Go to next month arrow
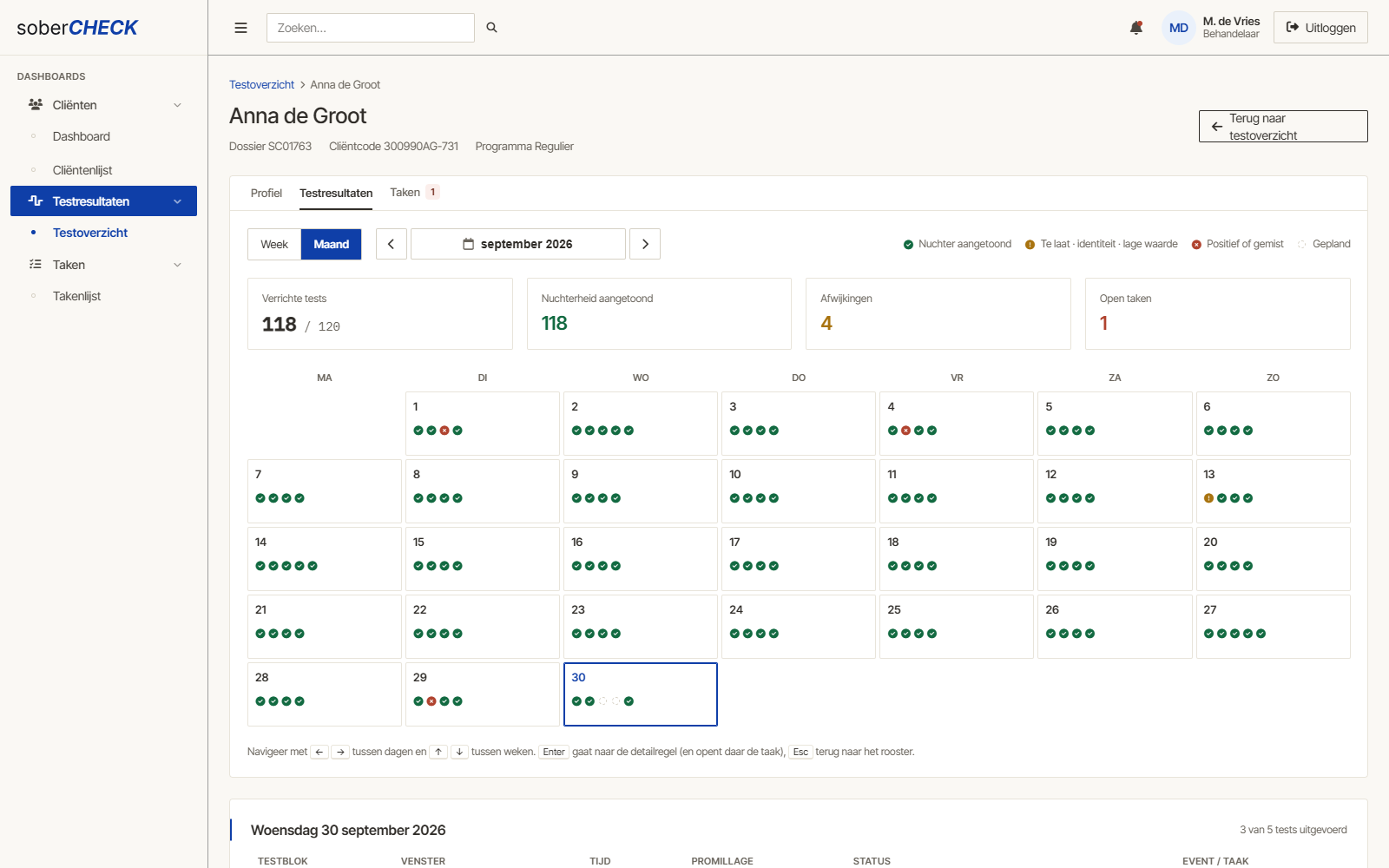 (645, 244)
